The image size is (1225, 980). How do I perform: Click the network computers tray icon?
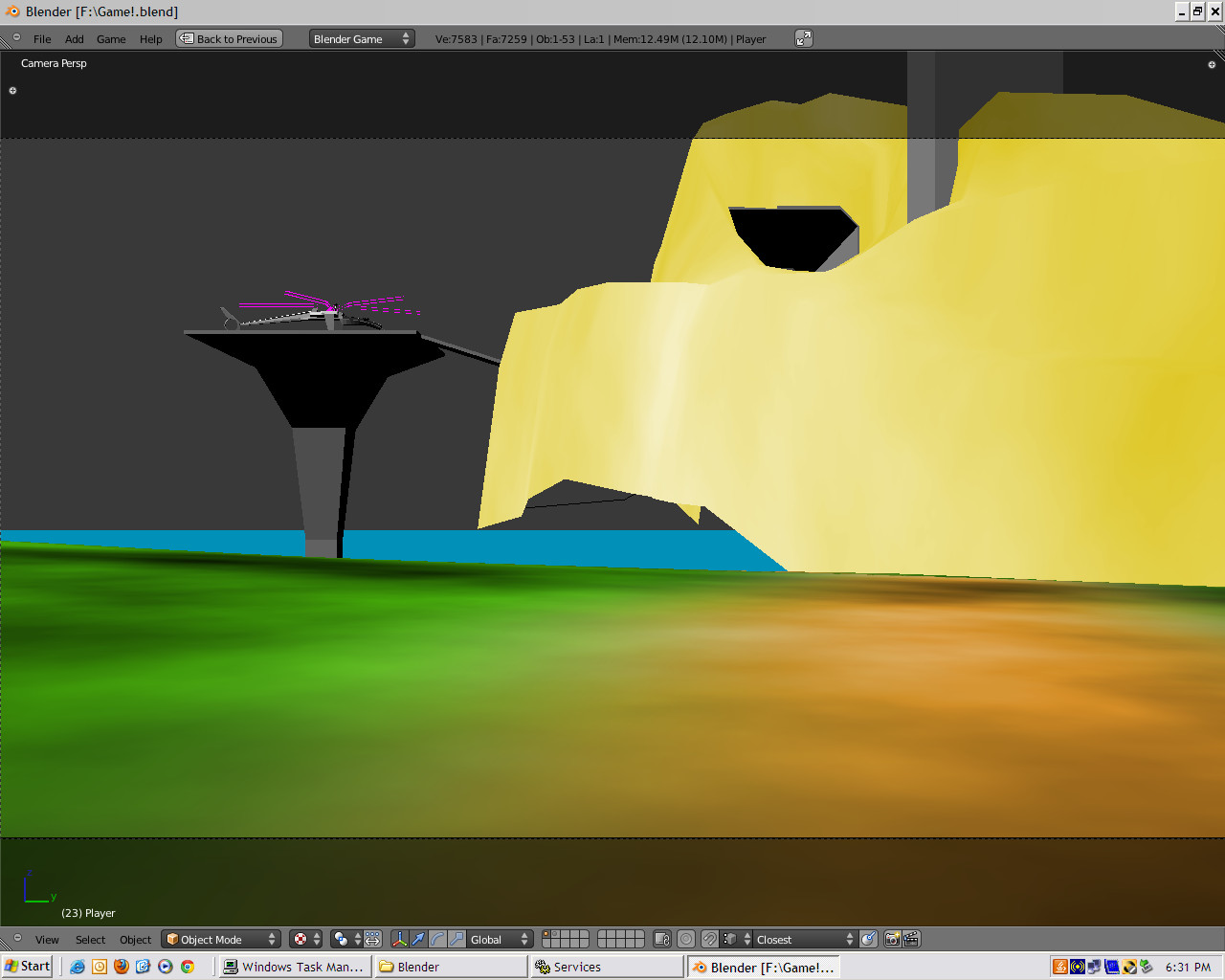coord(1095,967)
